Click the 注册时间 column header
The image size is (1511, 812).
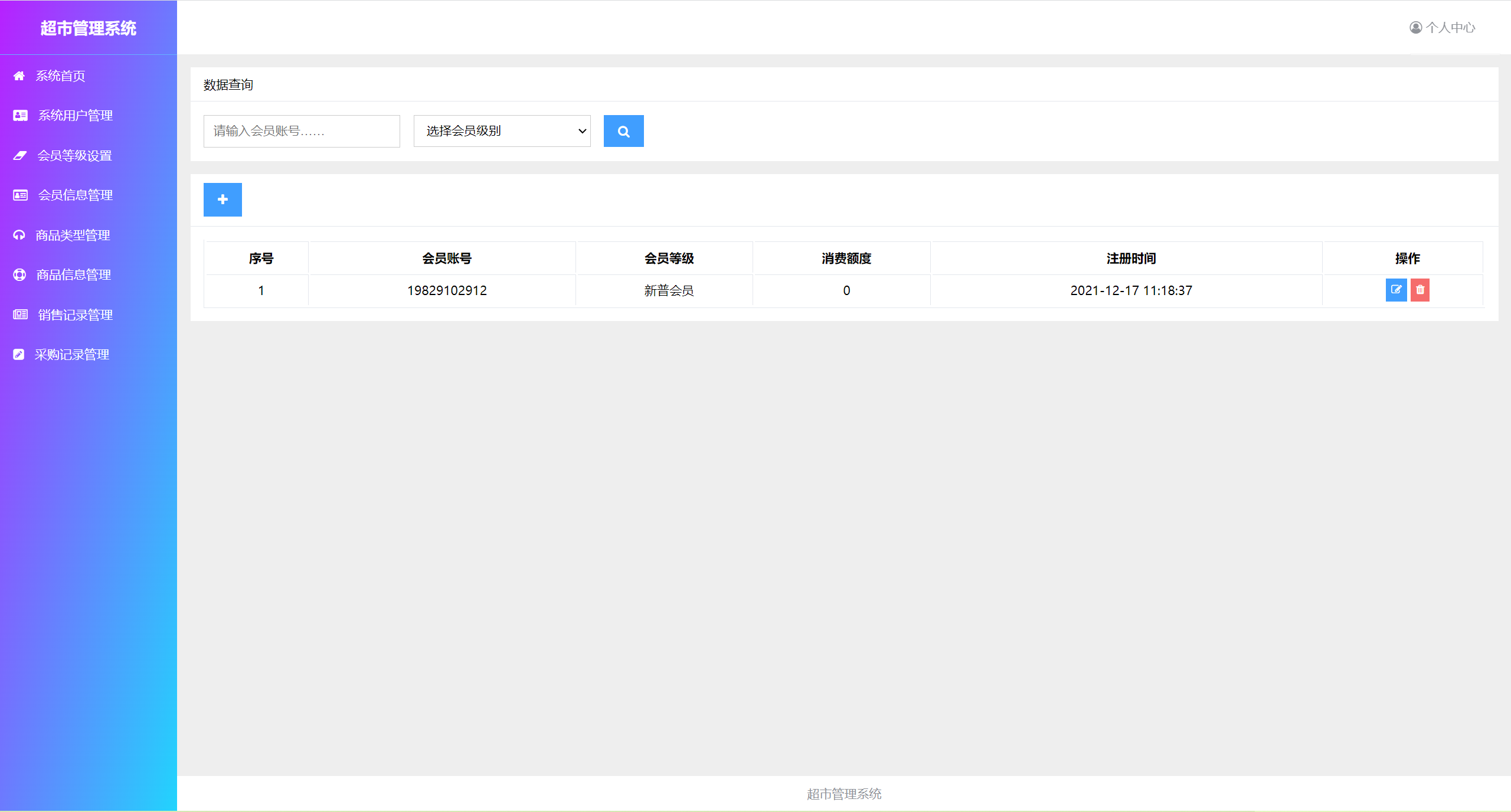[1131, 258]
